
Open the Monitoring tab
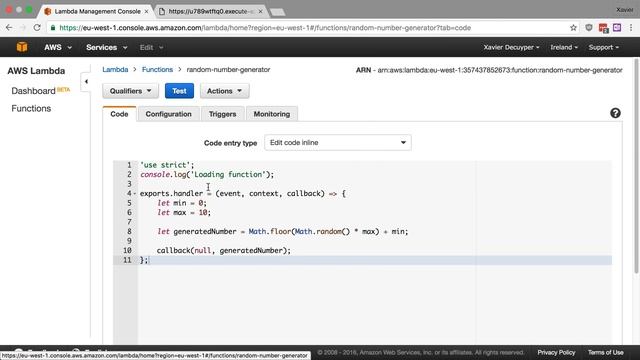point(271,114)
